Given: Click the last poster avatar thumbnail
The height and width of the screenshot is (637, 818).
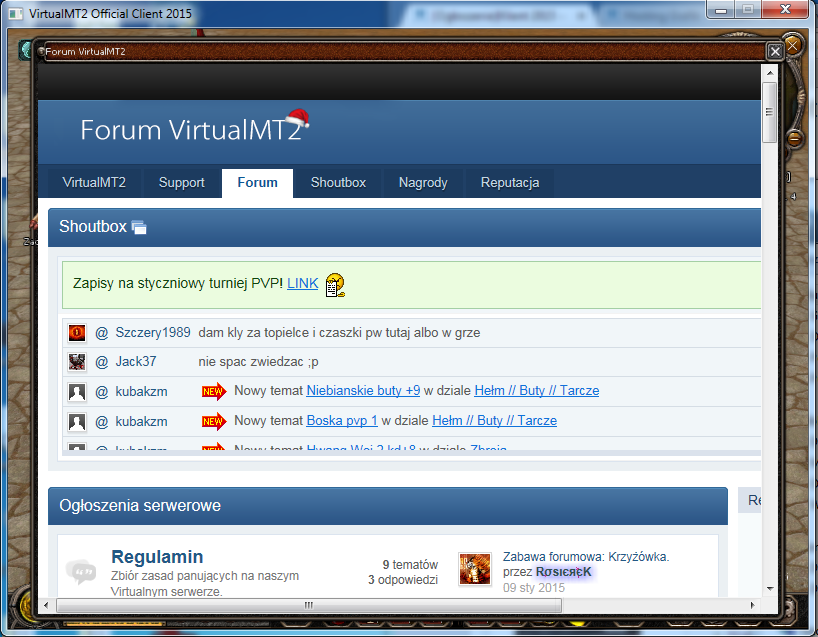Looking at the screenshot, I should point(475,569).
